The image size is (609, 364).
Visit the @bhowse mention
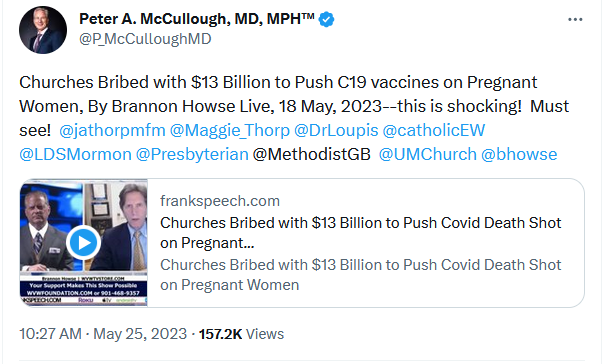(519, 155)
